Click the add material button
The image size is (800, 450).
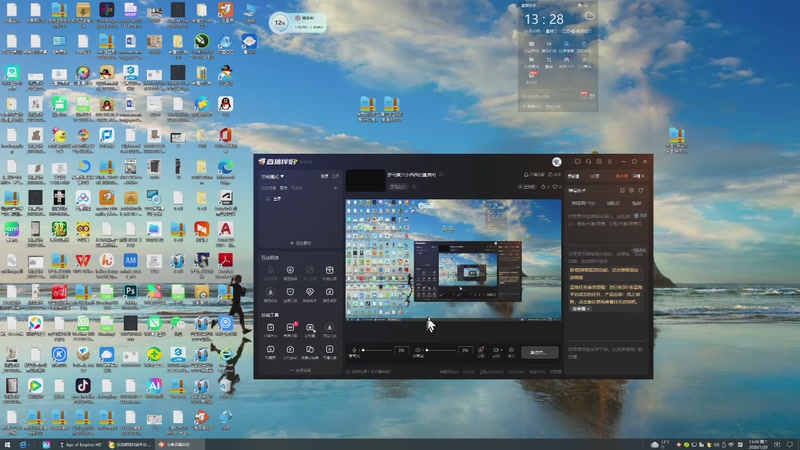(300, 243)
